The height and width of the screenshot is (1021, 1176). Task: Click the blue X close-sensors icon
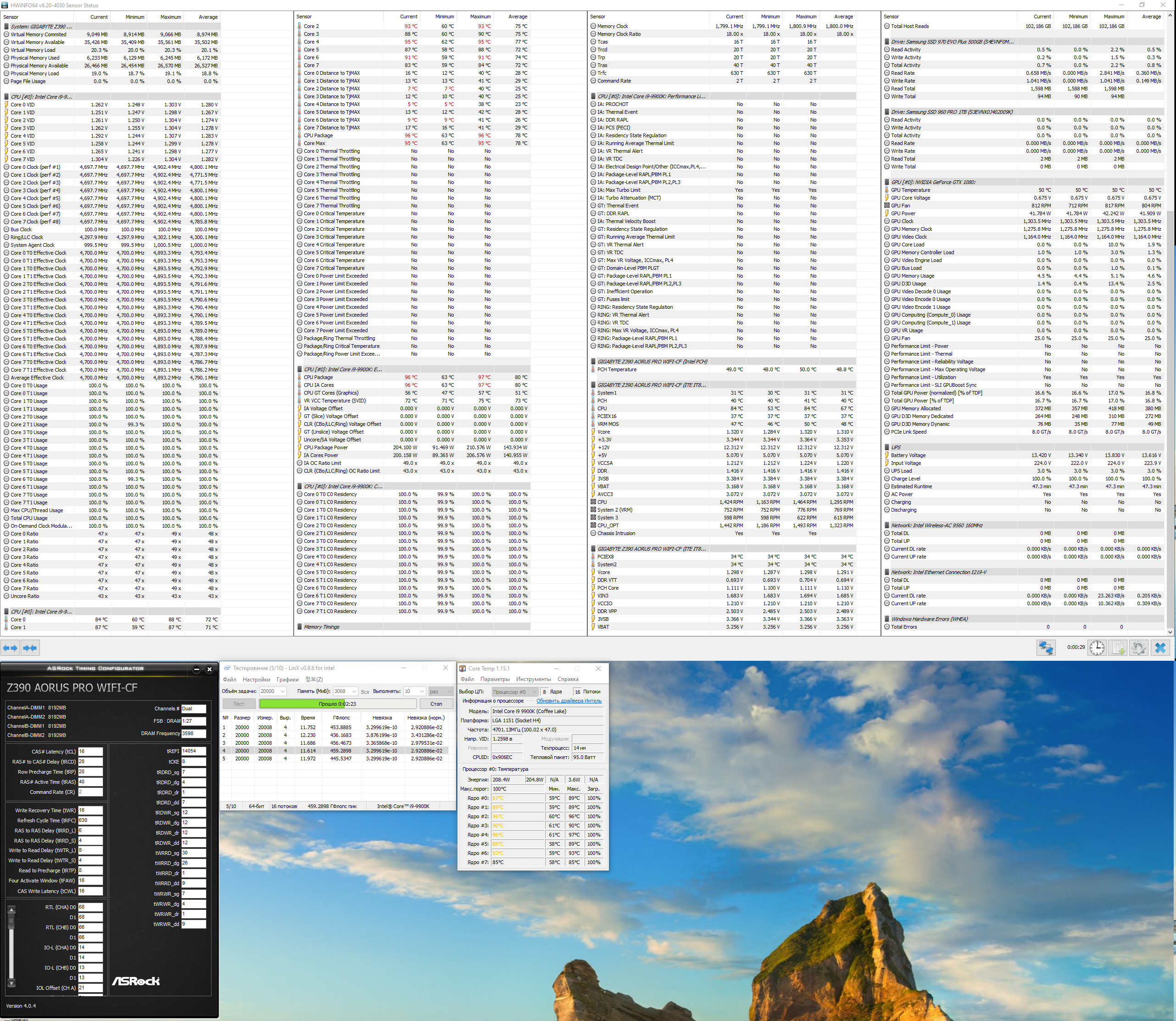click(x=1160, y=648)
